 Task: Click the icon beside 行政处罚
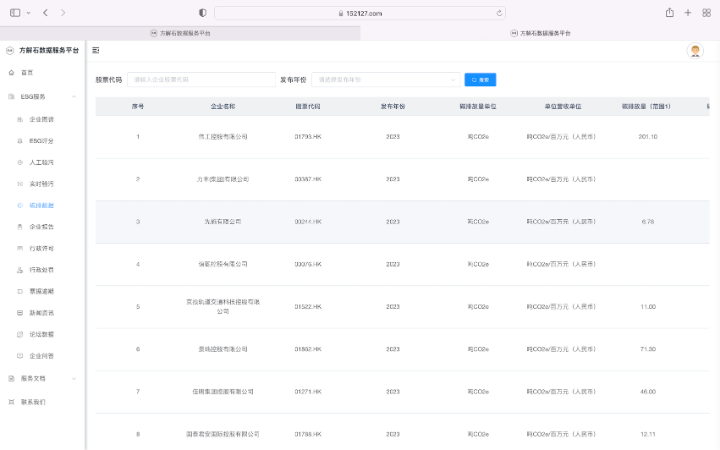click(20, 270)
